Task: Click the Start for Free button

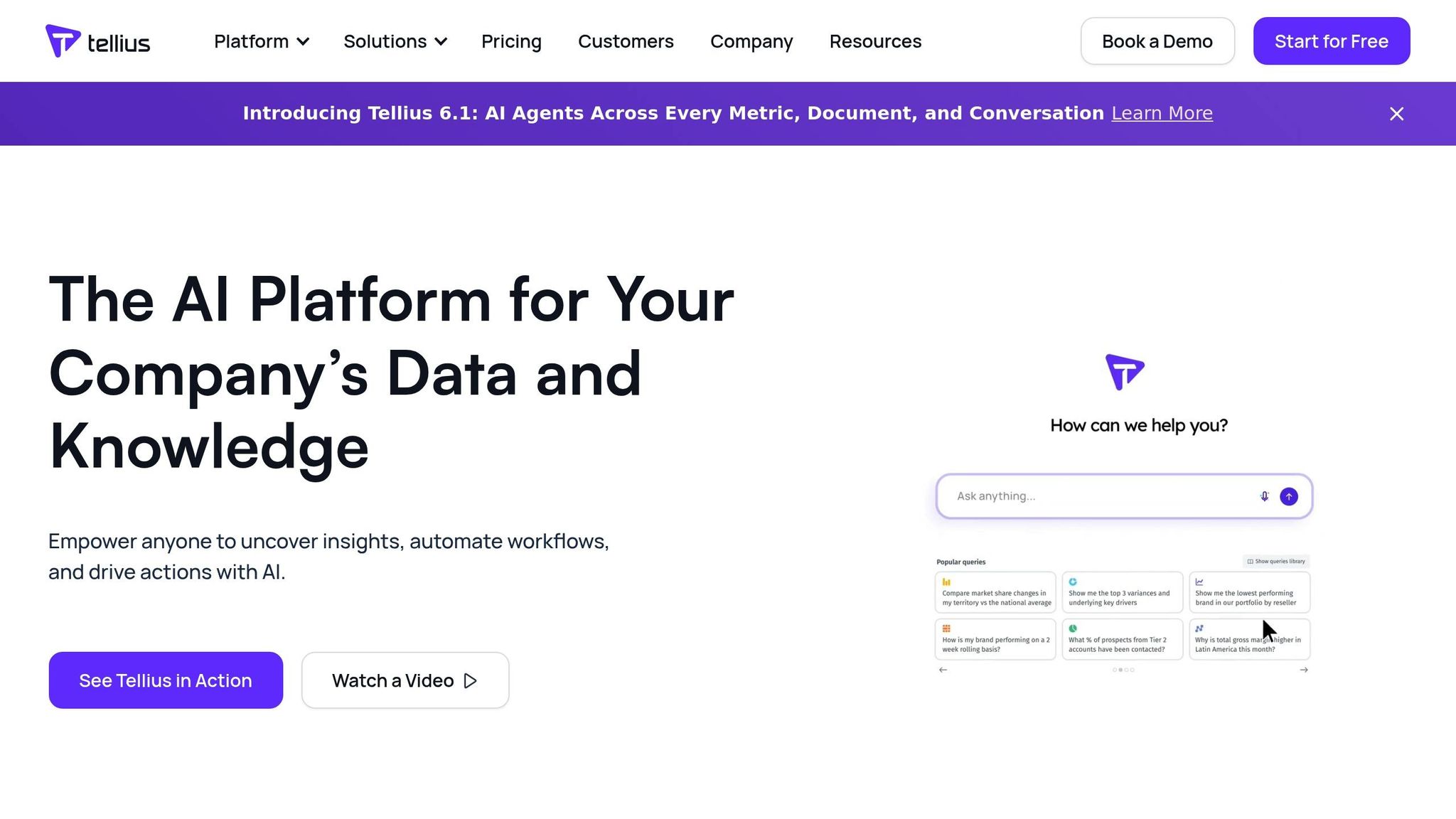Action: click(x=1331, y=41)
